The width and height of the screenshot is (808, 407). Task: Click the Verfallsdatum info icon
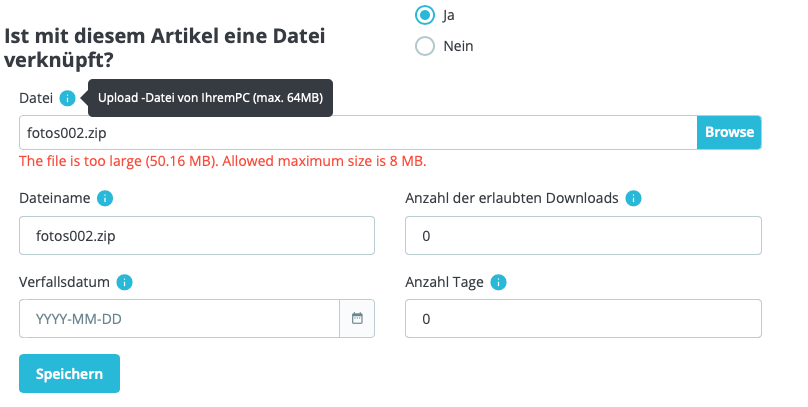124,282
